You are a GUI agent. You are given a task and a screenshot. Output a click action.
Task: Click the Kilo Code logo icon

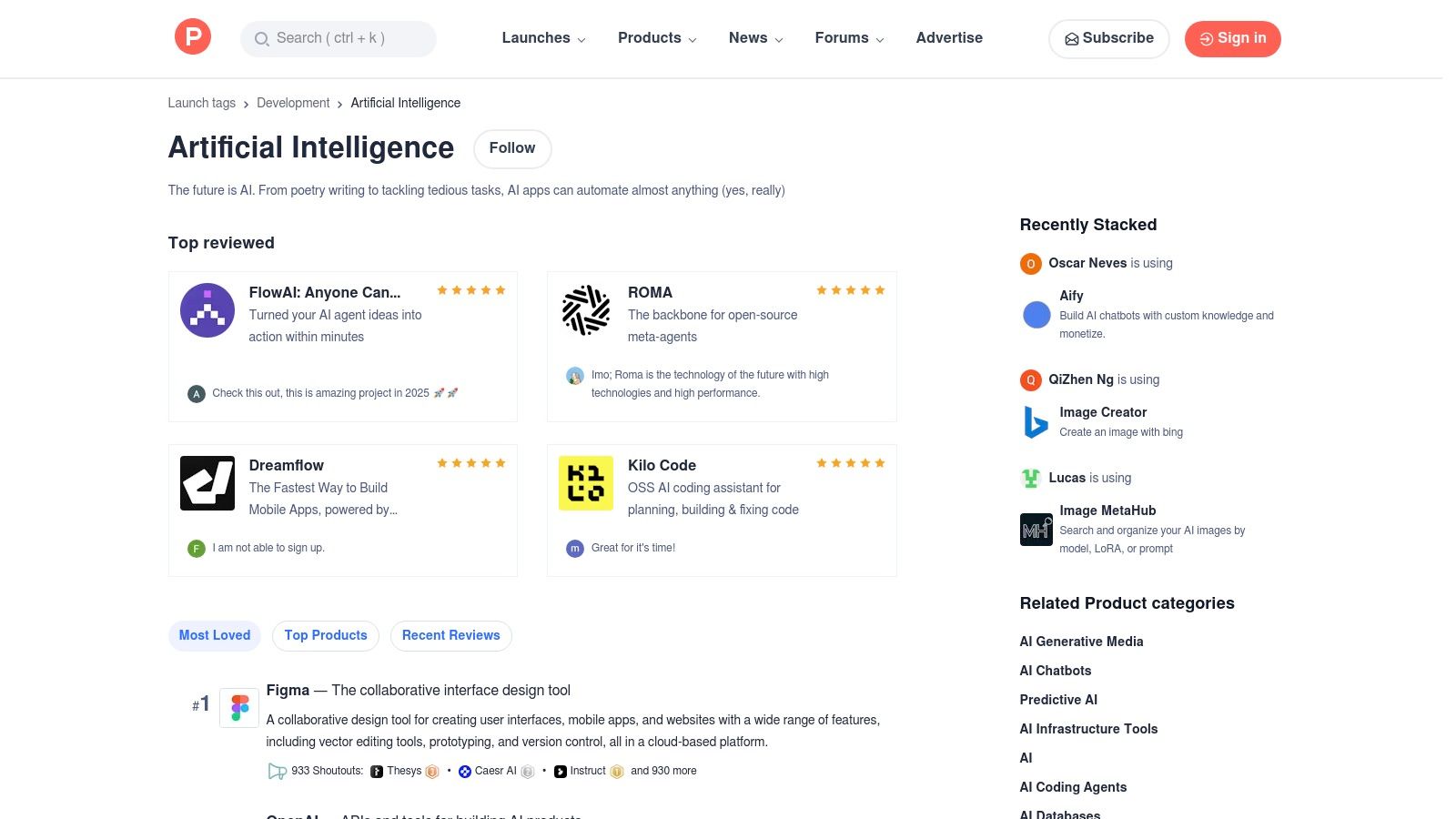[586, 483]
